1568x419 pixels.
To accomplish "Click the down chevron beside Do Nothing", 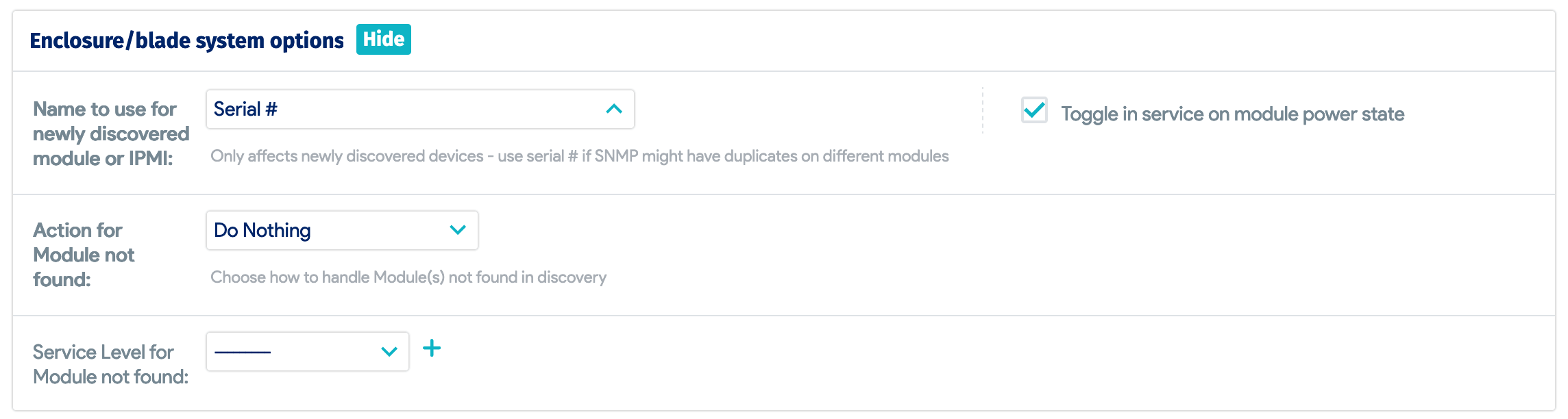I will click(458, 230).
